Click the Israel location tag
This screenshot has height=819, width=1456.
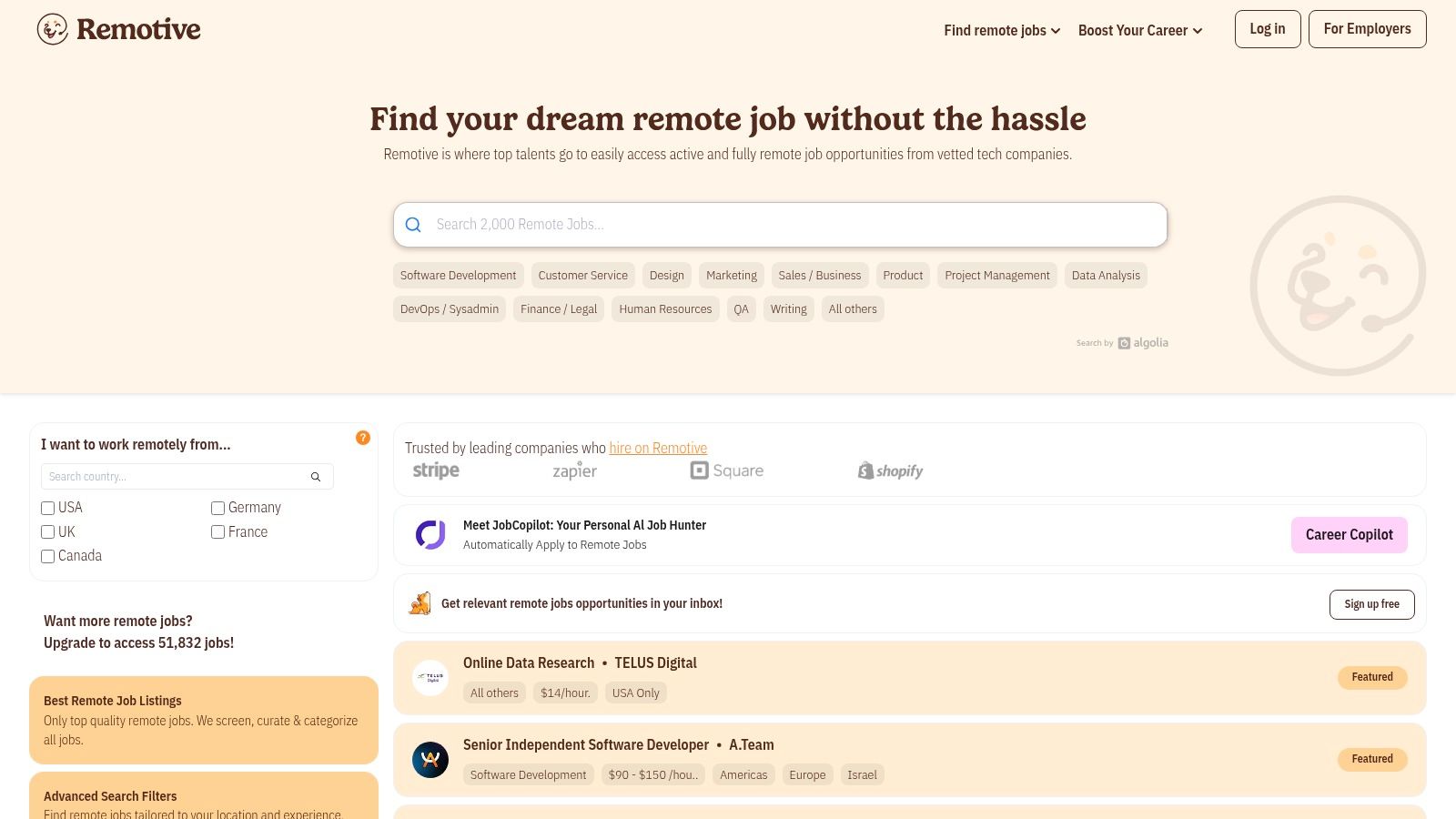862,775
